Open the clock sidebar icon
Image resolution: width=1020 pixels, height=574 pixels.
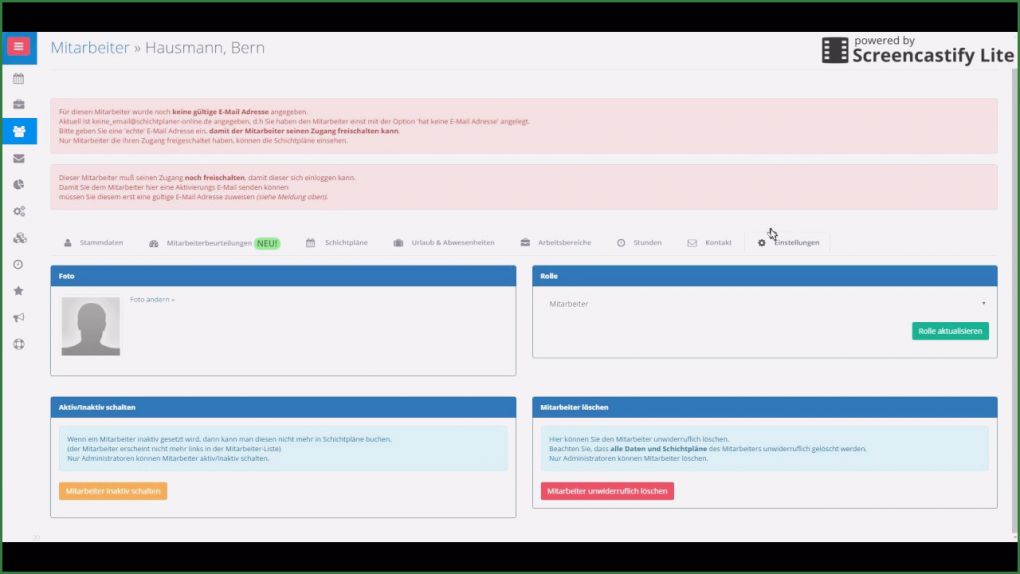18,264
